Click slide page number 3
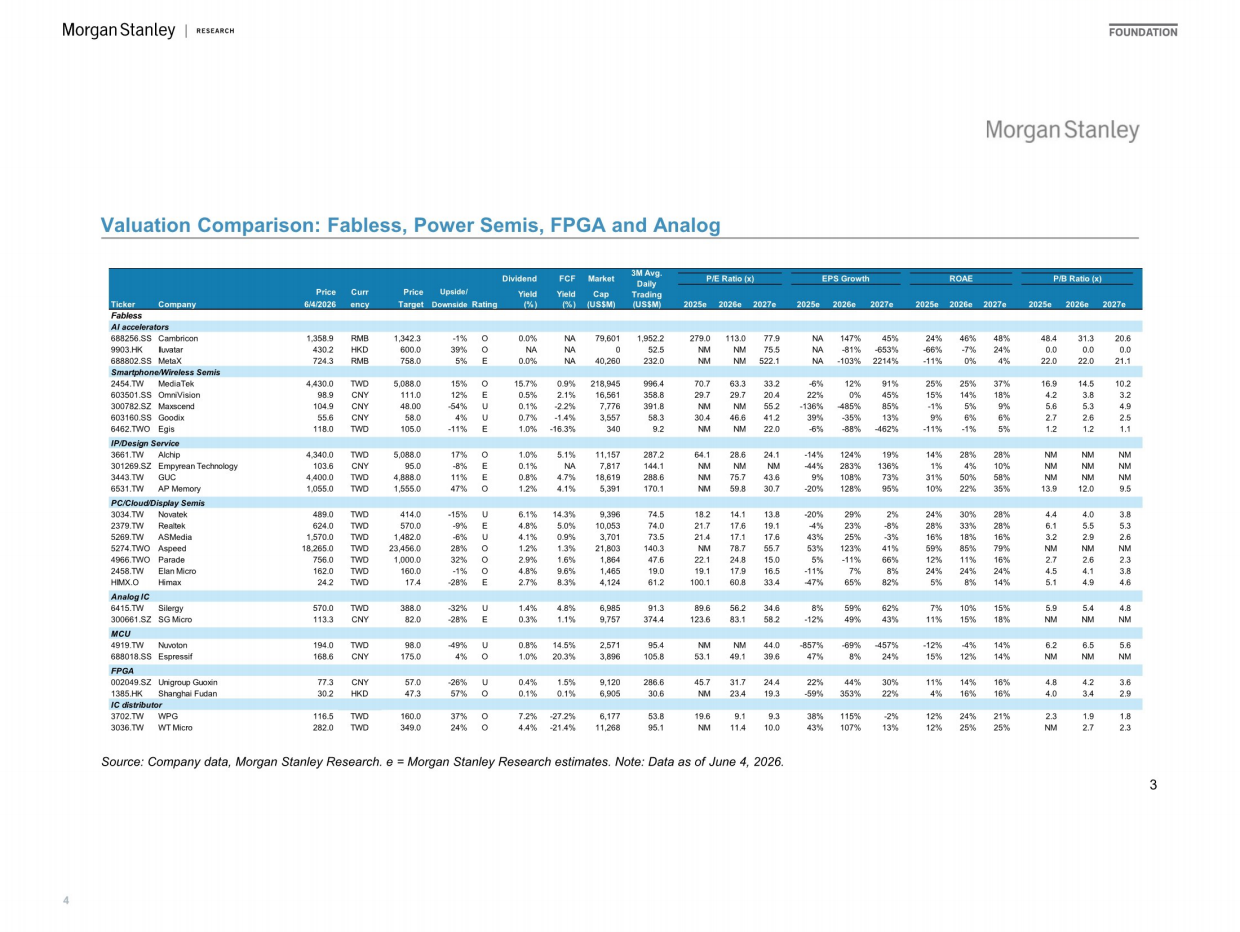1240x932 pixels. pos(1153,785)
